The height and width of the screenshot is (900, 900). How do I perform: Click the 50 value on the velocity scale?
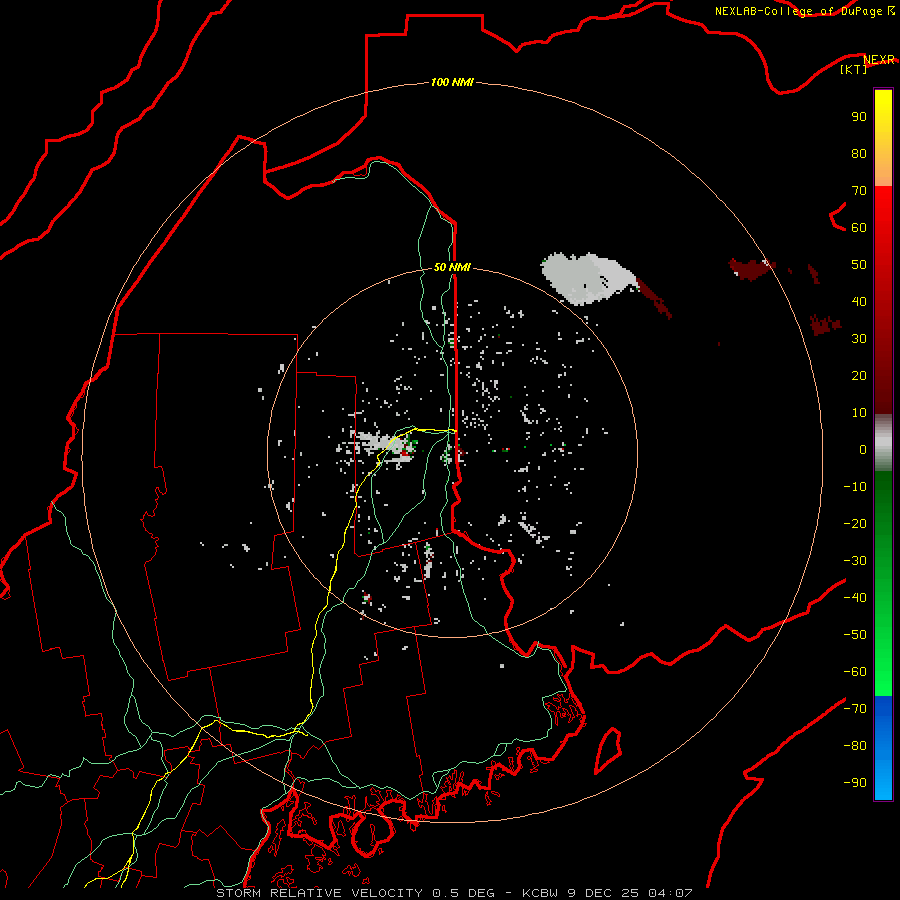859,265
